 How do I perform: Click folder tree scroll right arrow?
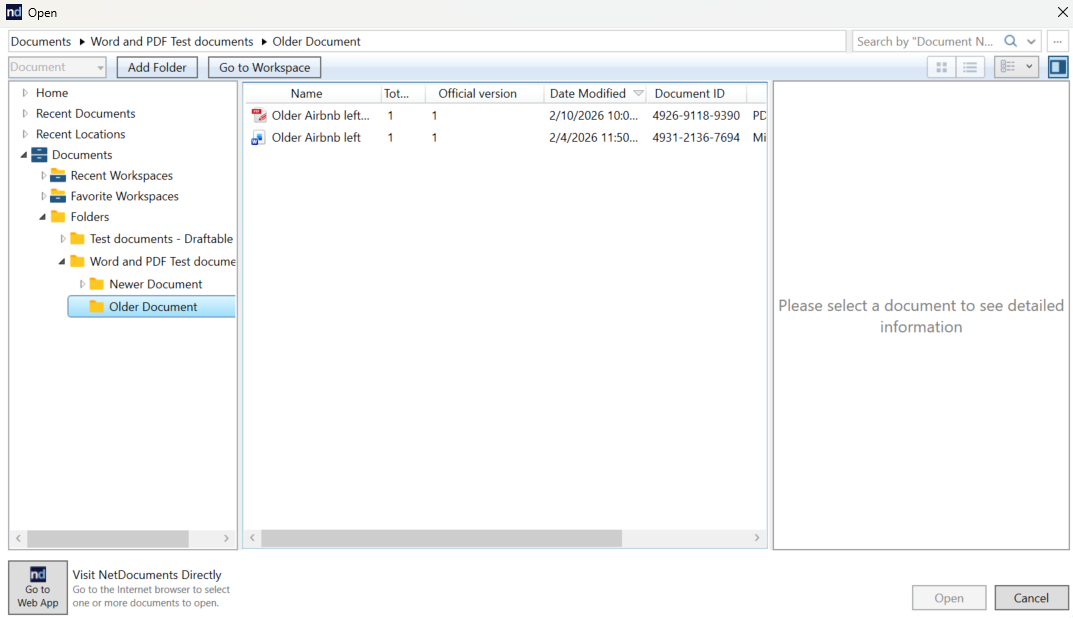pos(227,539)
